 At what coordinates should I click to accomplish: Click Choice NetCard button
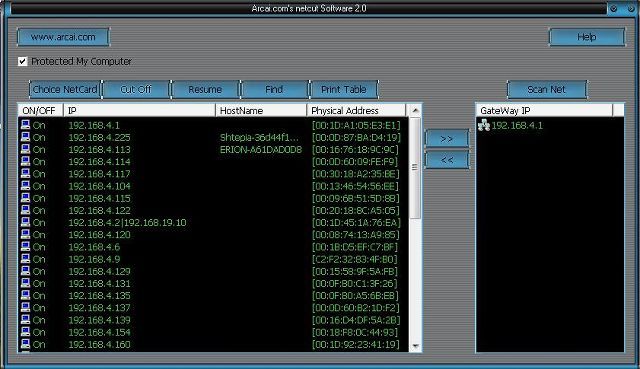[65, 89]
